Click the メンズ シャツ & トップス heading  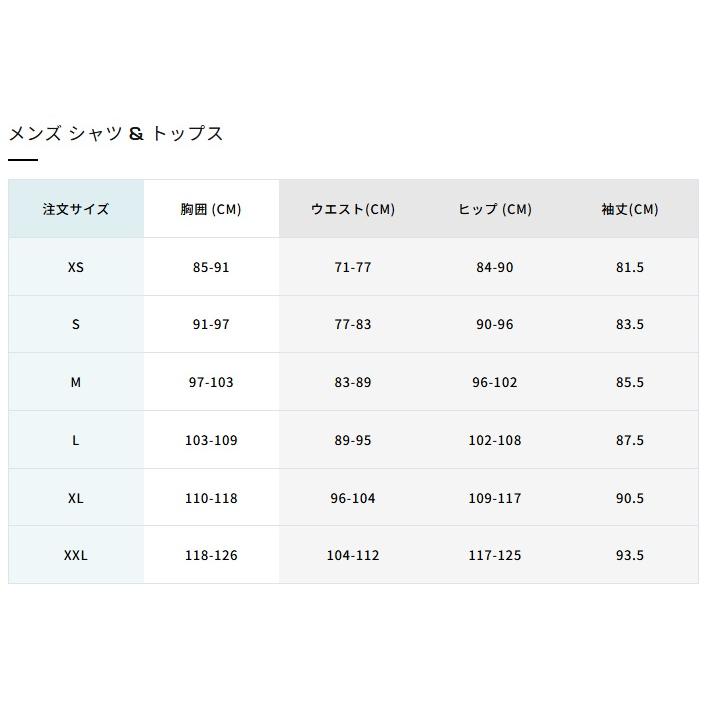pos(116,134)
